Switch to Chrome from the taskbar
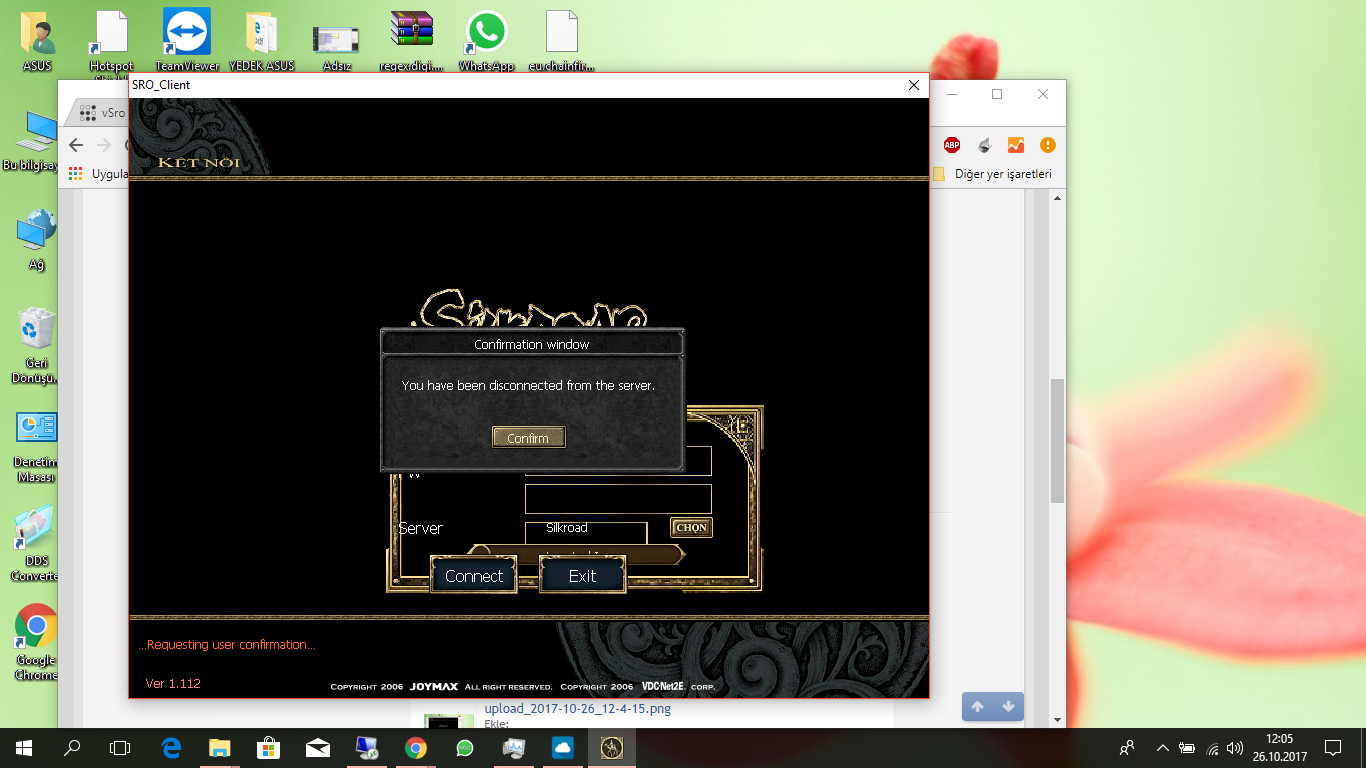Screen dimensions: 1366x768 [x=416, y=747]
